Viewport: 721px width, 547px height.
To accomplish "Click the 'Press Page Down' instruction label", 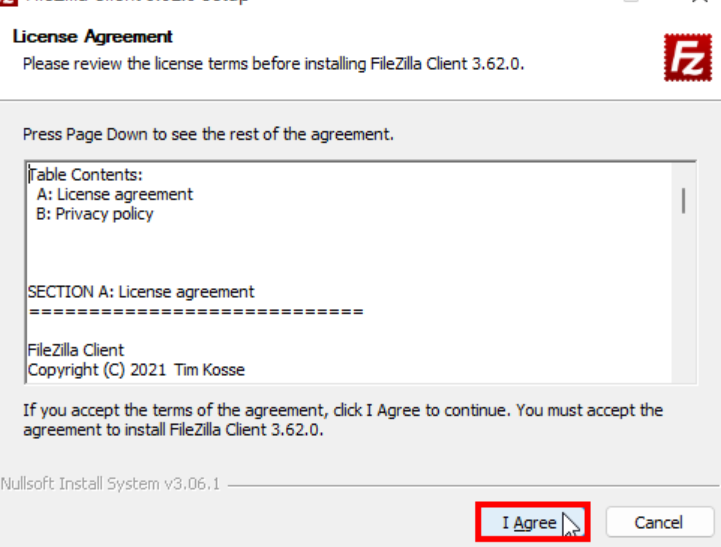I will [x=208, y=134].
